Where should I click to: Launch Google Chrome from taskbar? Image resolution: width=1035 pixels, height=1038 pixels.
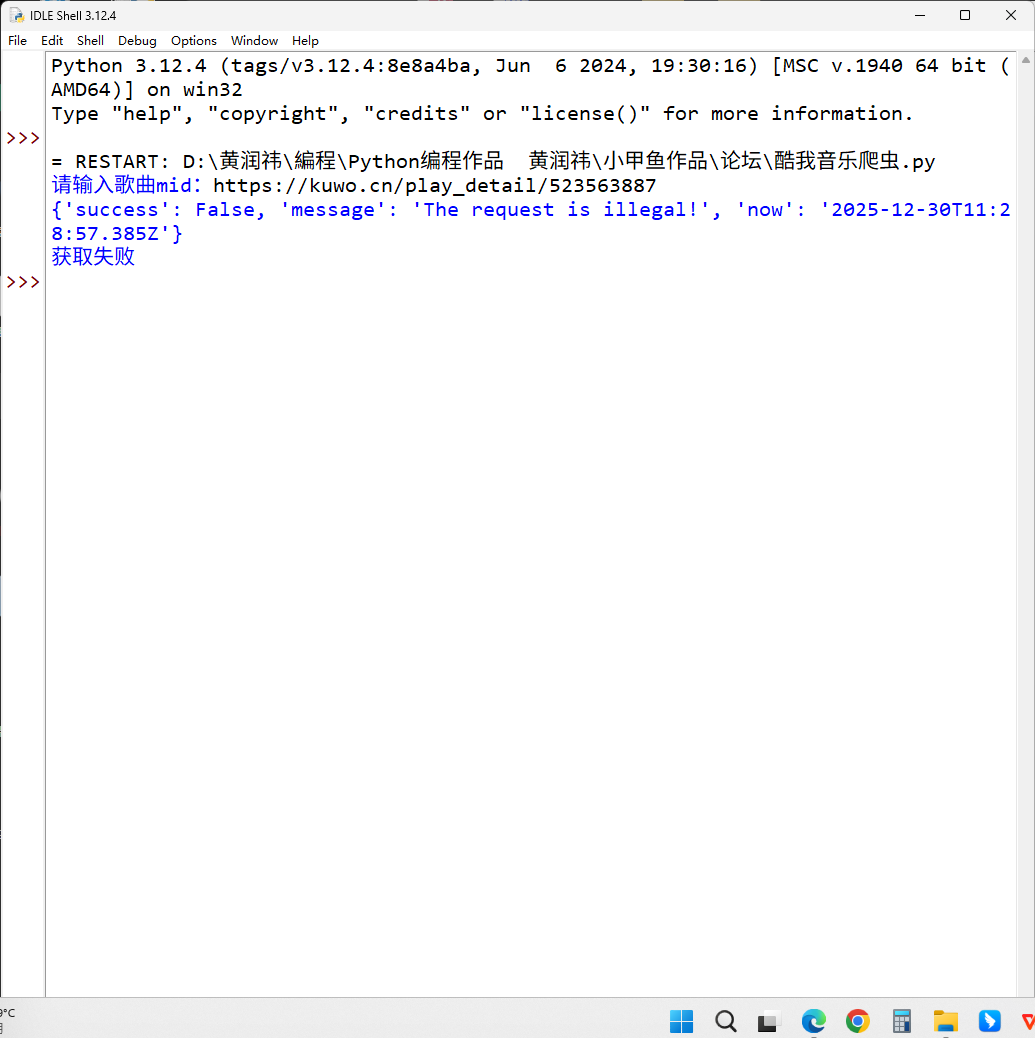click(857, 1021)
